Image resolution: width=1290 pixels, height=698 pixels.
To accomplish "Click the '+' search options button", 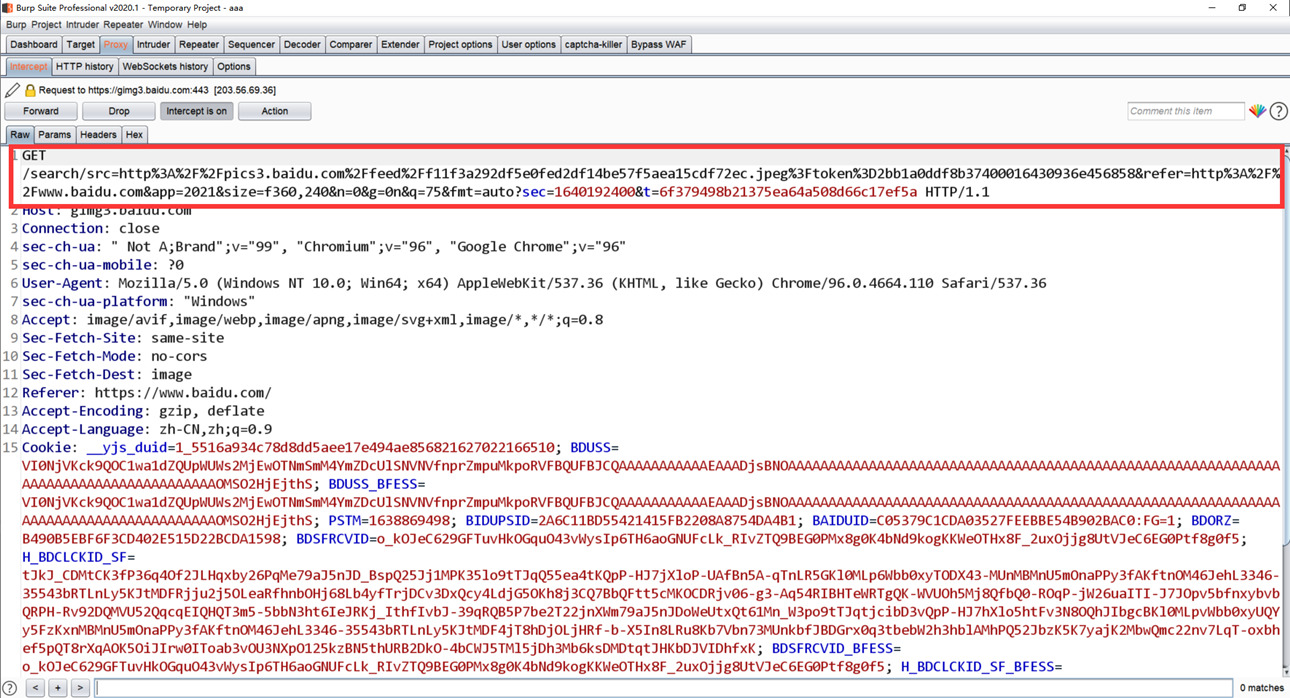I will 57,688.
